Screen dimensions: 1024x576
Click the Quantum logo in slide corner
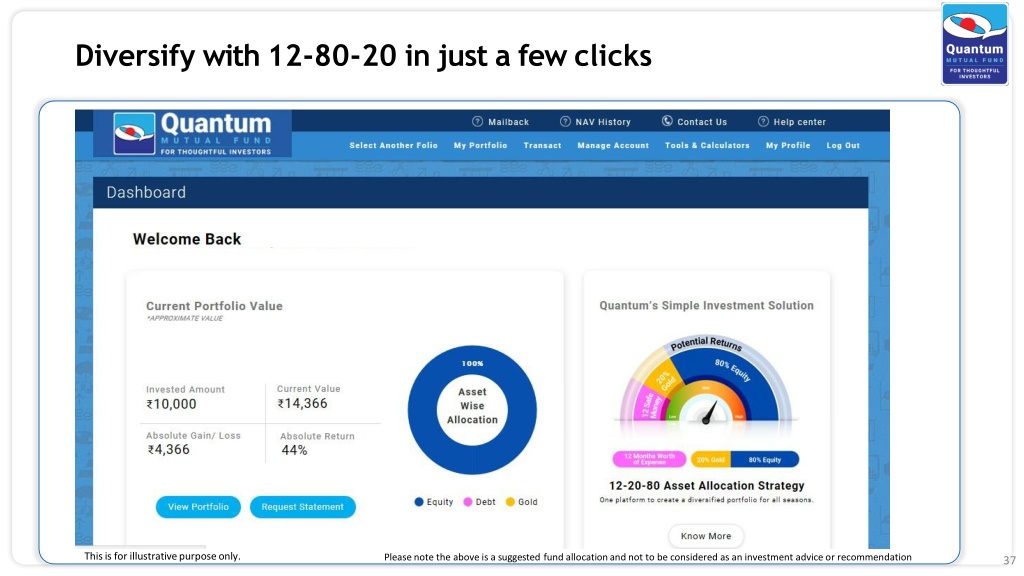[974, 44]
